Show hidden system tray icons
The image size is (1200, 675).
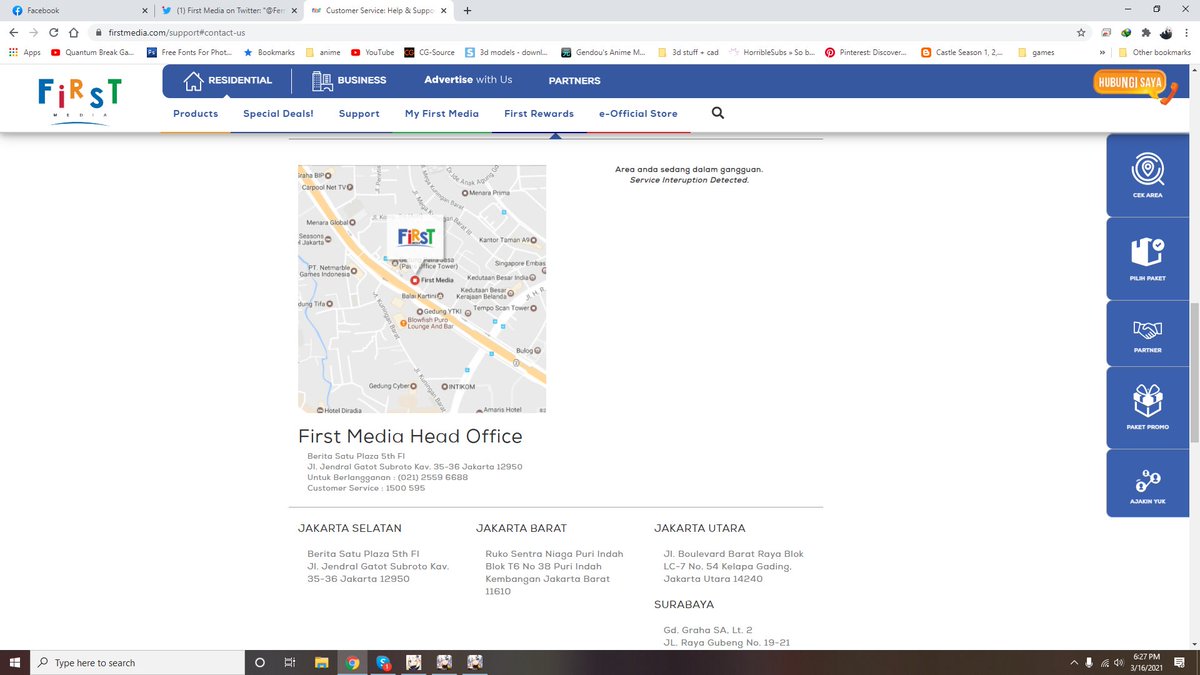pos(1073,663)
